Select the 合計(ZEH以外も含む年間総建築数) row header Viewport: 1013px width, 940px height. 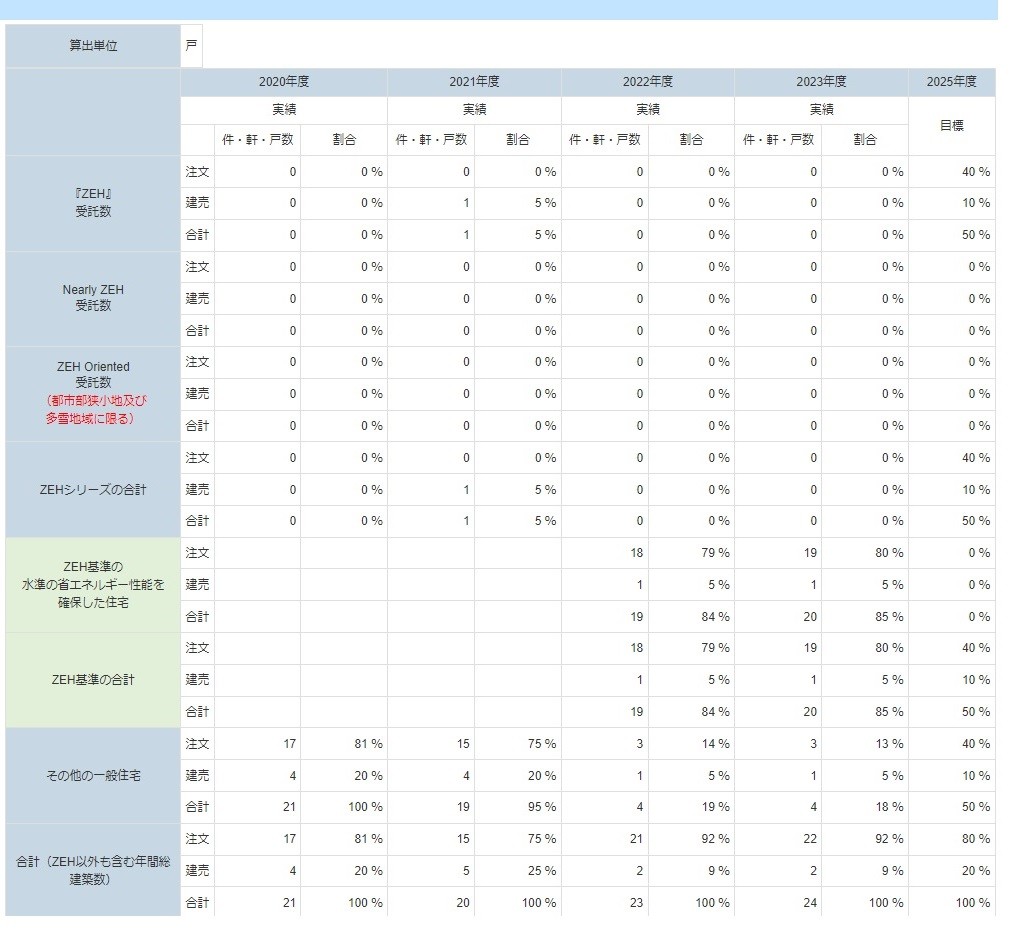93,871
